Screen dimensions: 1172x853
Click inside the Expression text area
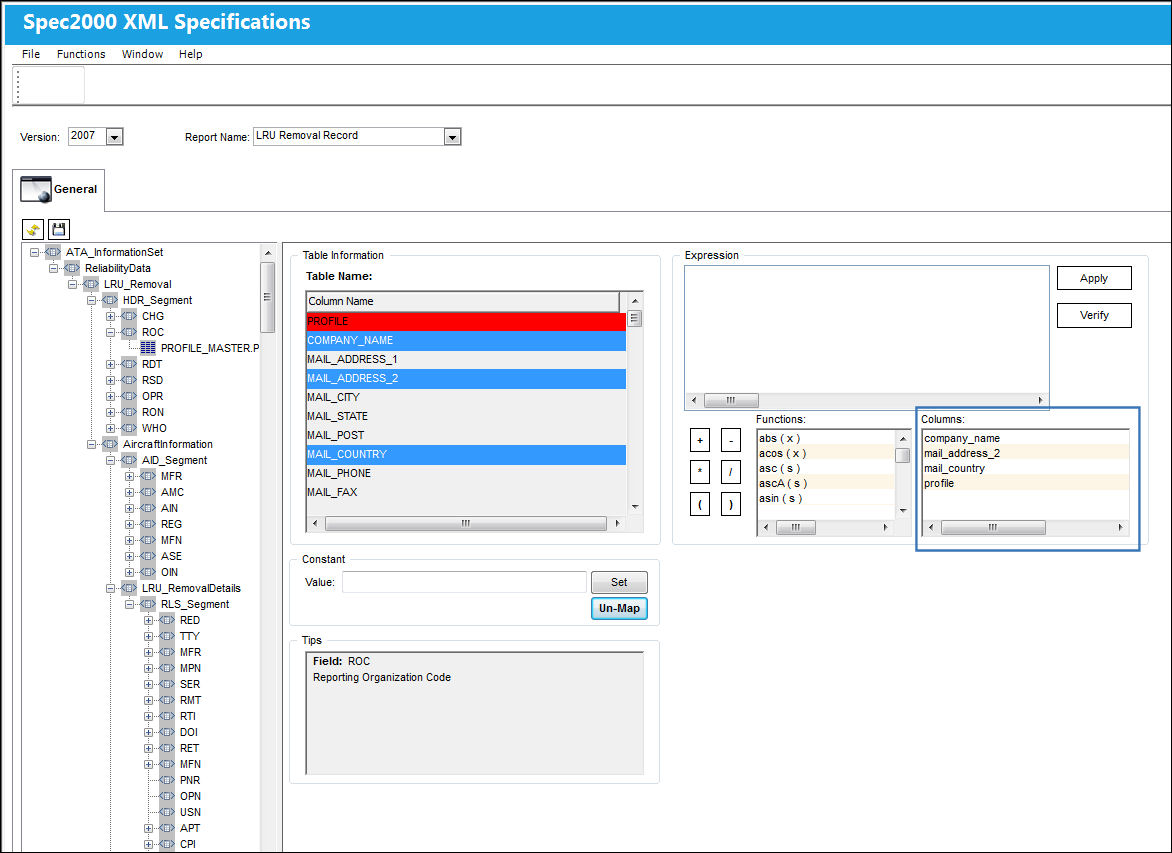click(x=866, y=330)
